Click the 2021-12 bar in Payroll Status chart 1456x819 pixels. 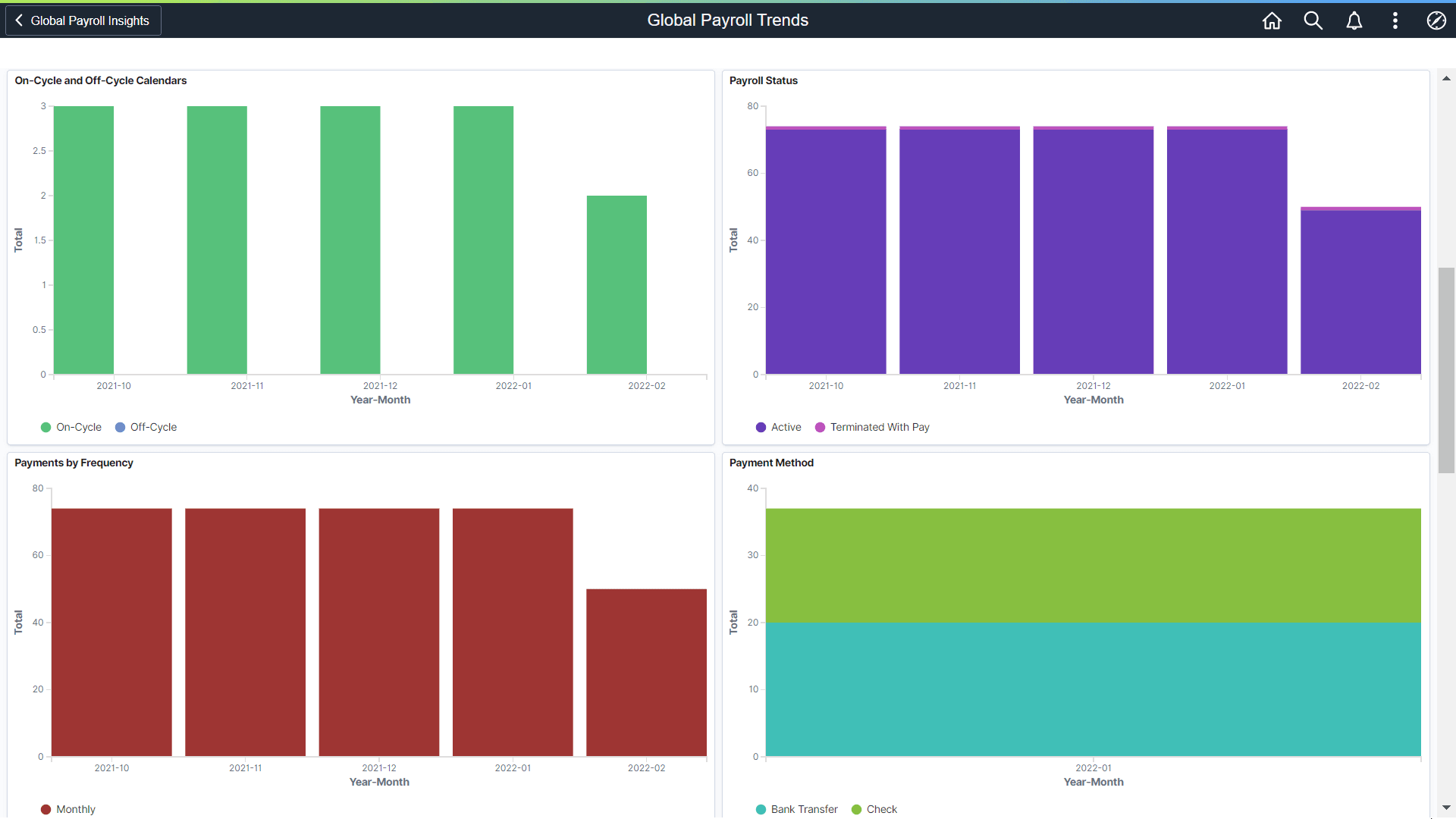pyautogui.click(x=1092, y=250)
